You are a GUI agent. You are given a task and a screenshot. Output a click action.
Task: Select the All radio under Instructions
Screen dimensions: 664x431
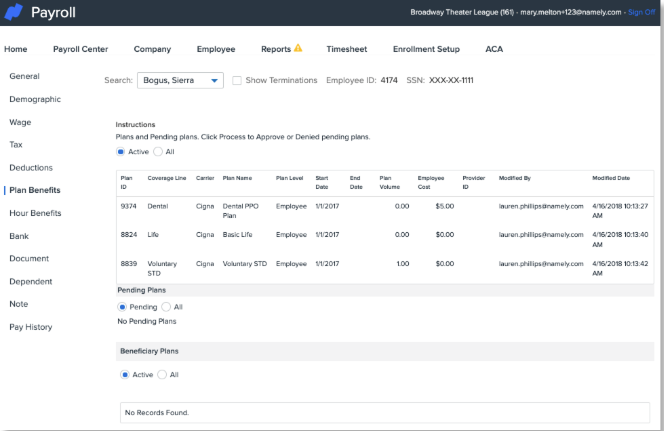click(x=158, y=152)
